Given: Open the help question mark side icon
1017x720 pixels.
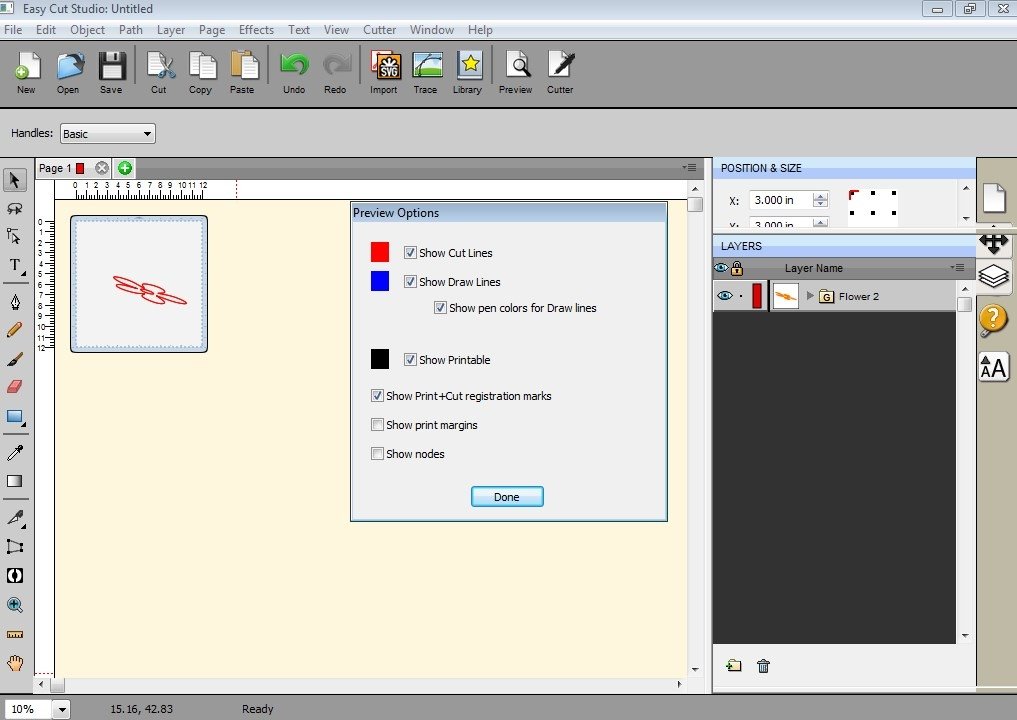Looking at the screenshot, I should 993,320.
